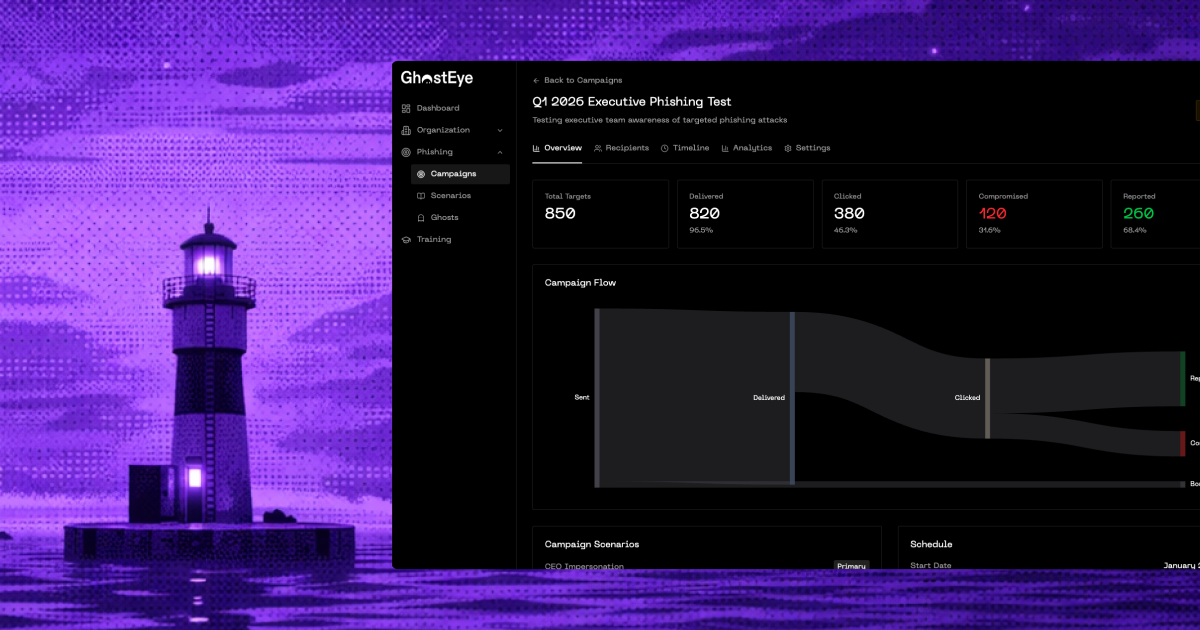Select Campaigns in the sidebar
The image size is (1200, 630).
click(x=460, y=174)
